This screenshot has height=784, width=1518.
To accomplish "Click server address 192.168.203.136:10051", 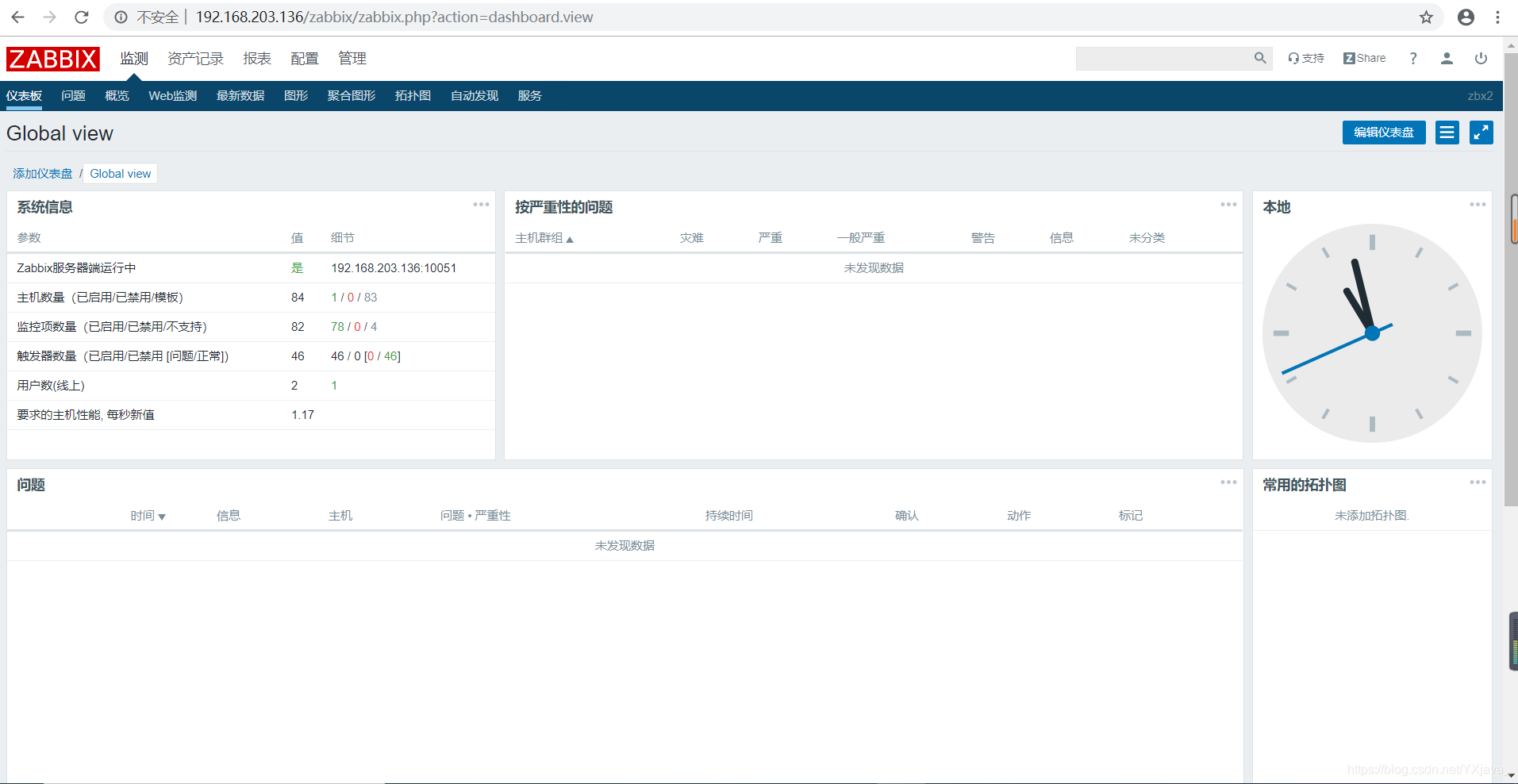I will coord(394,268).
